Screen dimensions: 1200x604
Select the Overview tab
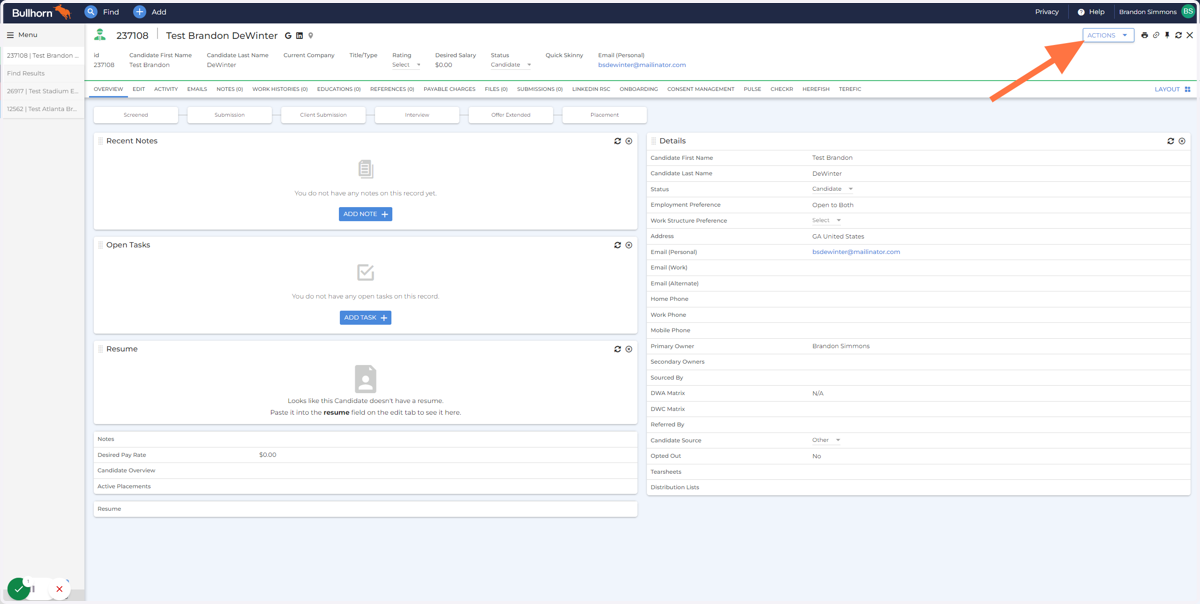(108, 89)
